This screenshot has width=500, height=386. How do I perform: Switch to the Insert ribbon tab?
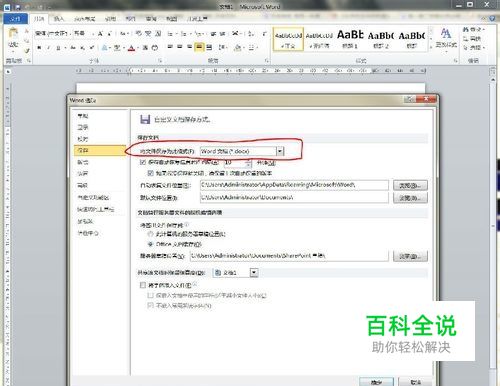[x=59, y=19]
